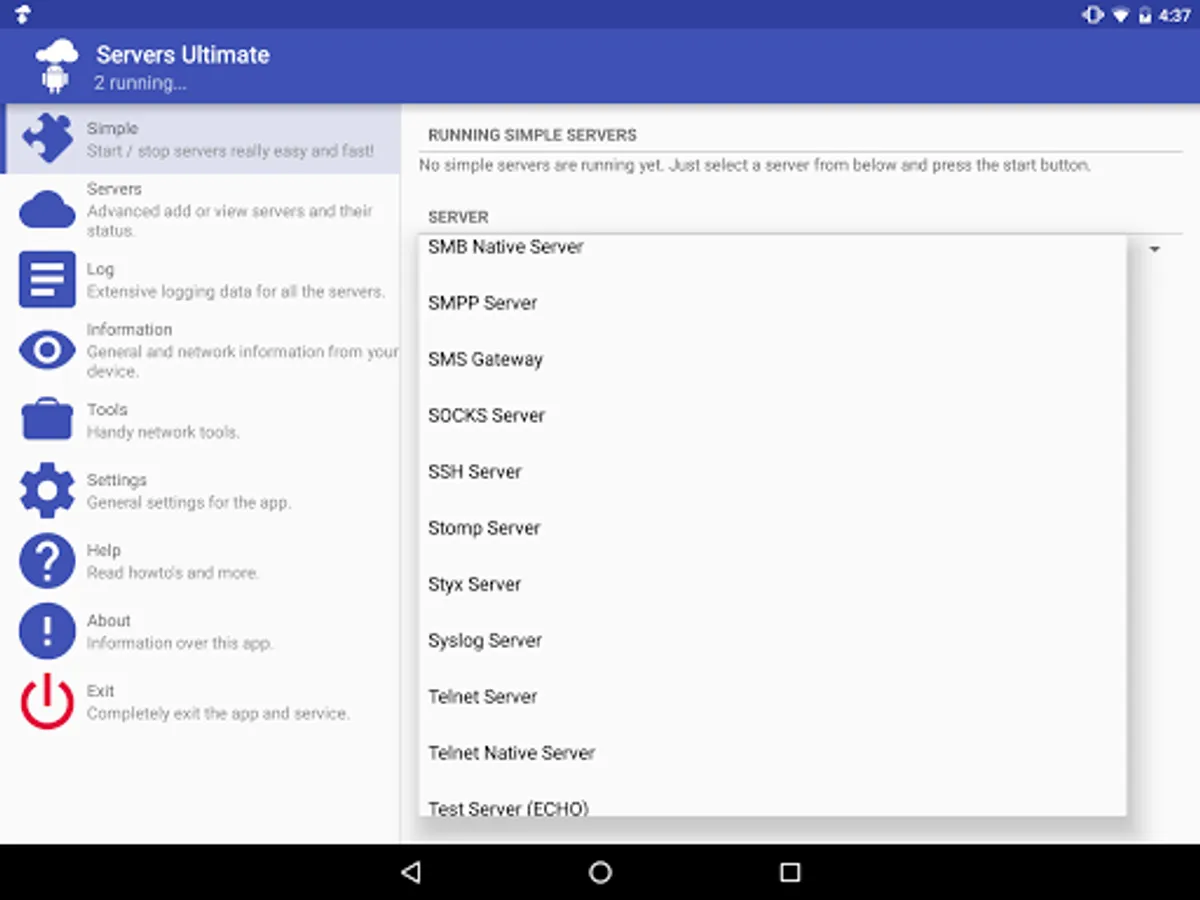Viewport: 1200px width, 900px height.
Task: Open About section label
Action: [108, 620]
